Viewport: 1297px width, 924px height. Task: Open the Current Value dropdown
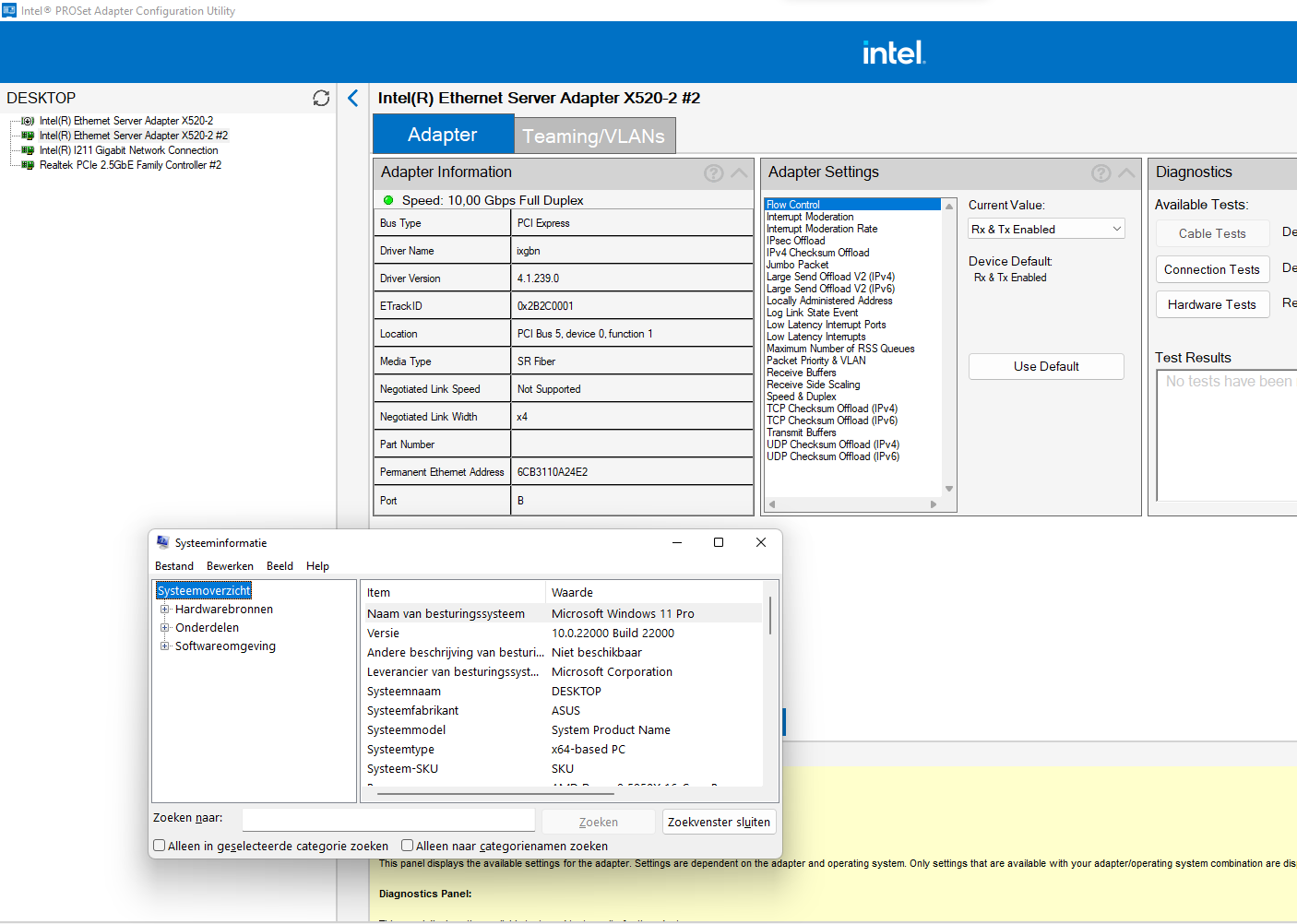(x=1046, y=229)
